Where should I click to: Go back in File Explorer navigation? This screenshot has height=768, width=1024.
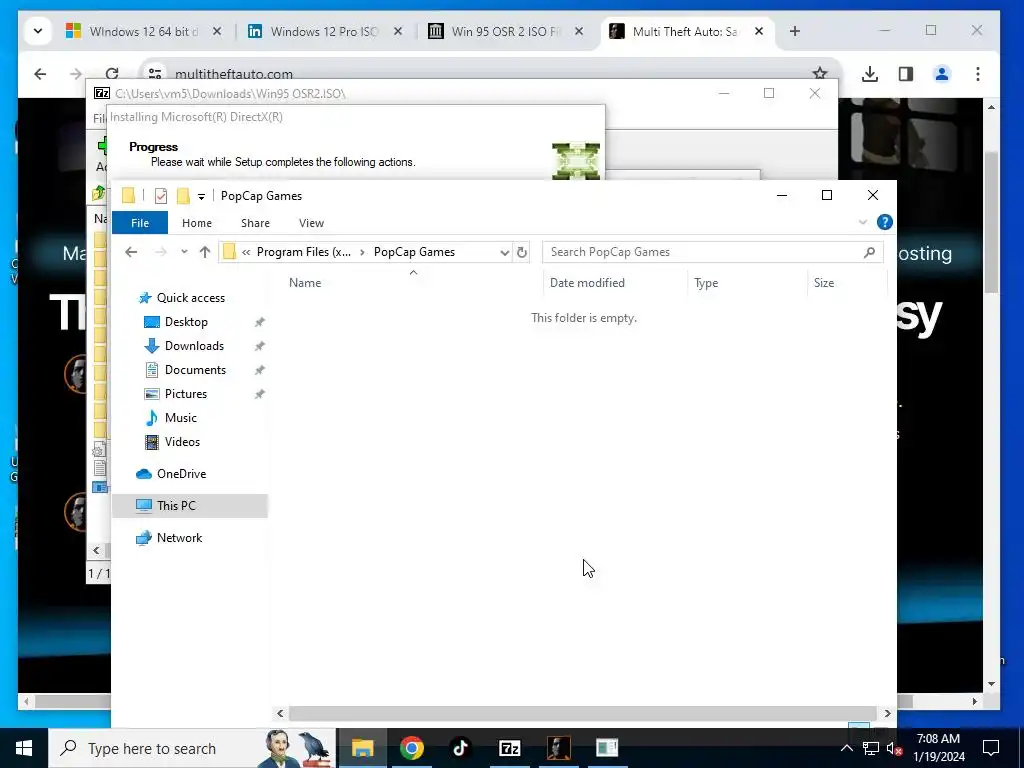(131, 252)
